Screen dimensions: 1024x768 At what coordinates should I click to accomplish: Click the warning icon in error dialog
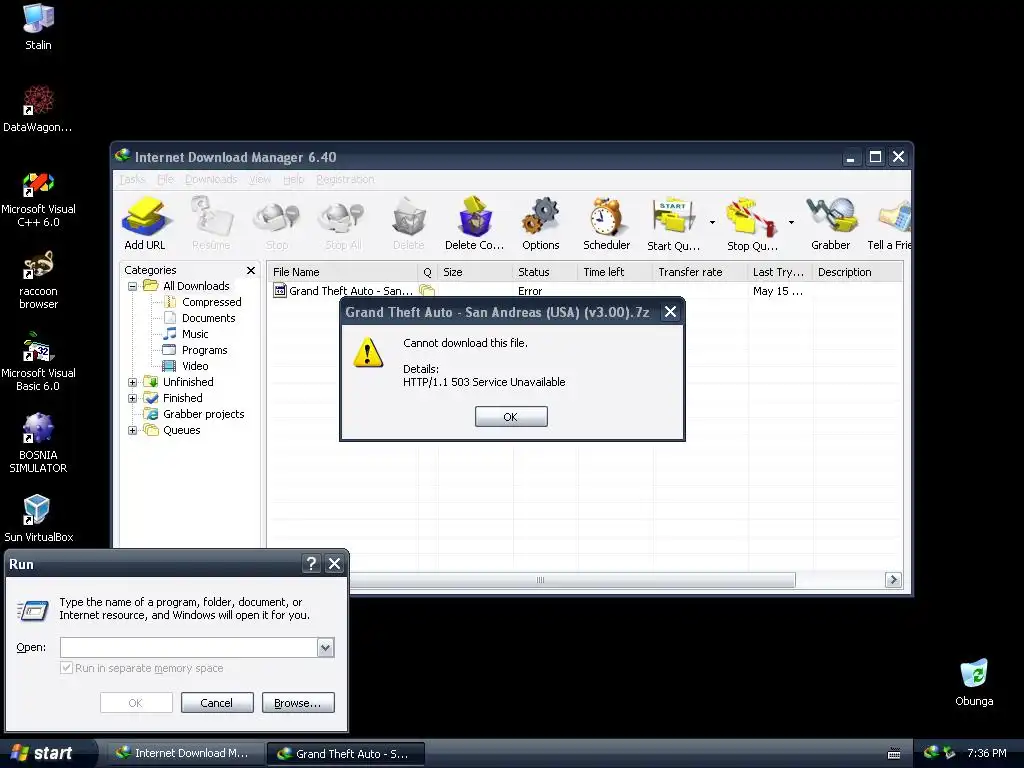click(368, 353)
